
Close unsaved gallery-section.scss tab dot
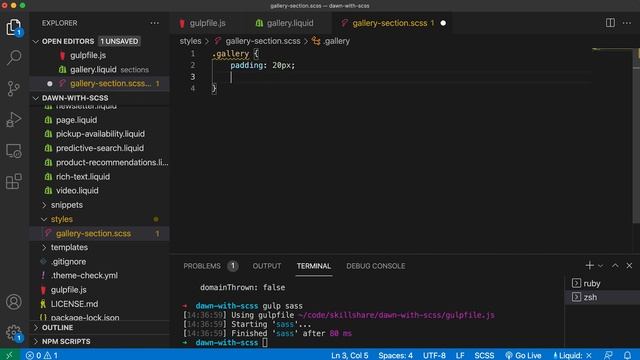pos(443,23)
